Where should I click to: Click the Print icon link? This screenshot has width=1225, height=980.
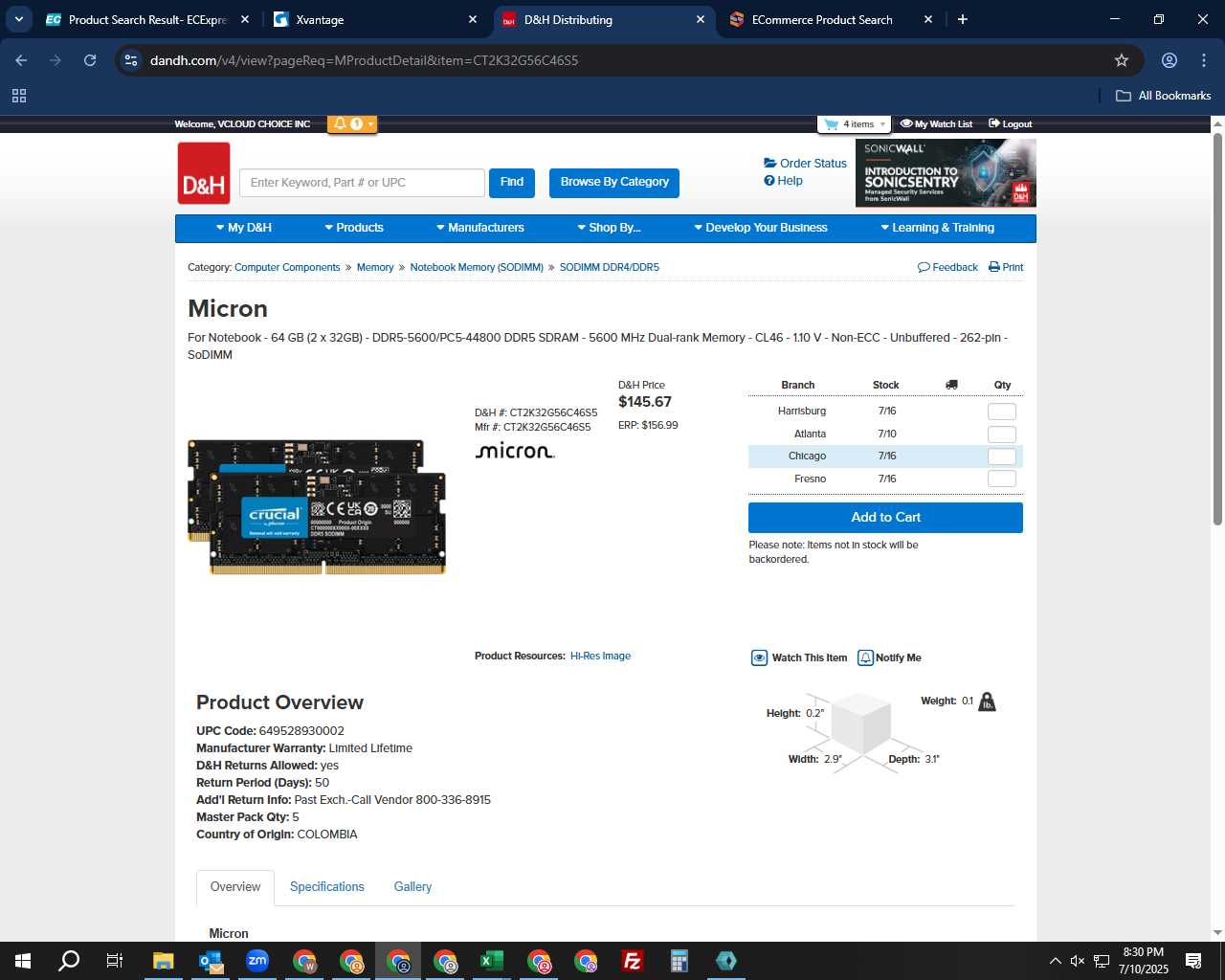[x=1006, y=268]
